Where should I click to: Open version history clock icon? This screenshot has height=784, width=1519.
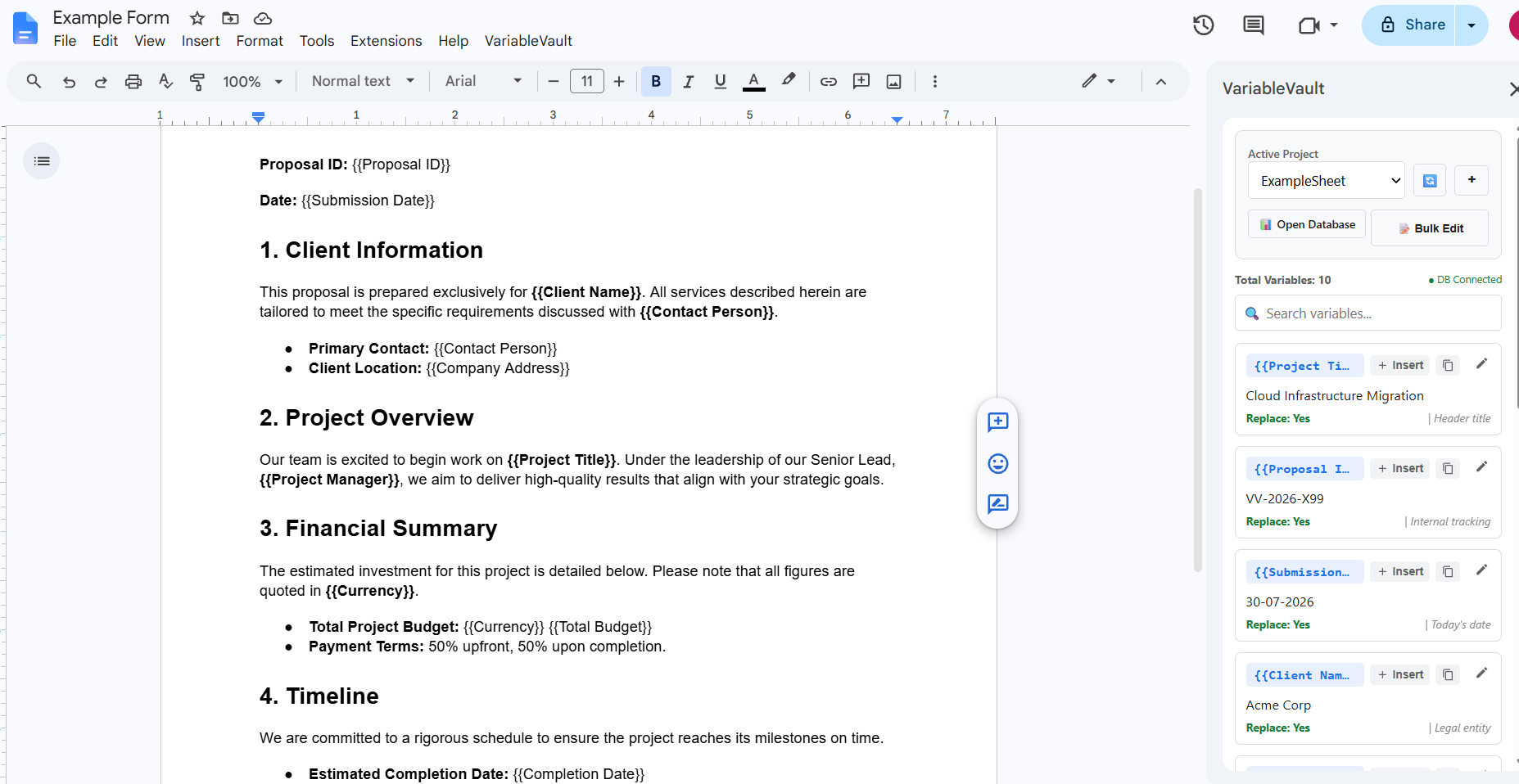(x=1203, y=25)
